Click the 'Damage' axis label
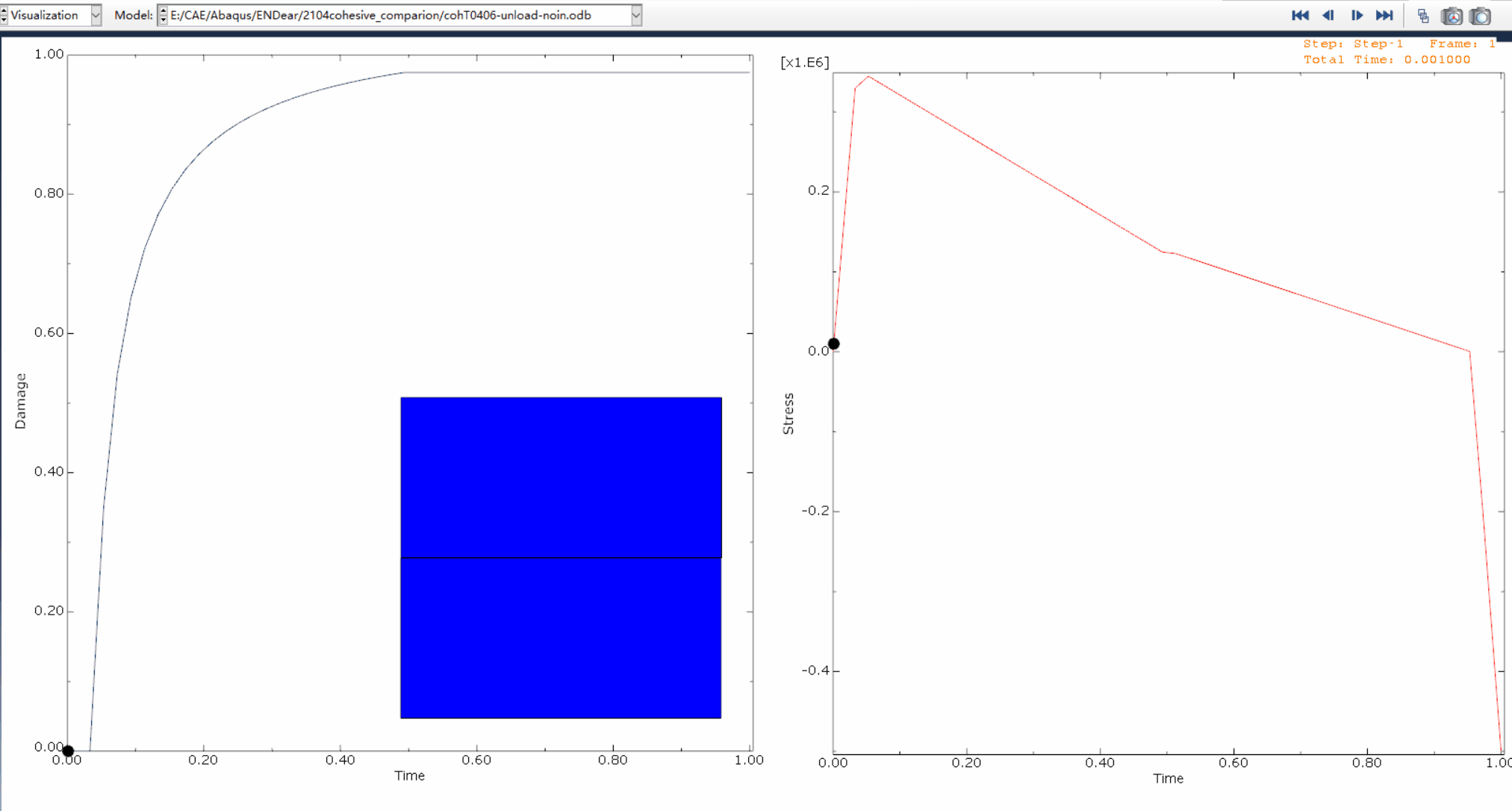This screenshot has width=1512, height=811. [20, 401]
